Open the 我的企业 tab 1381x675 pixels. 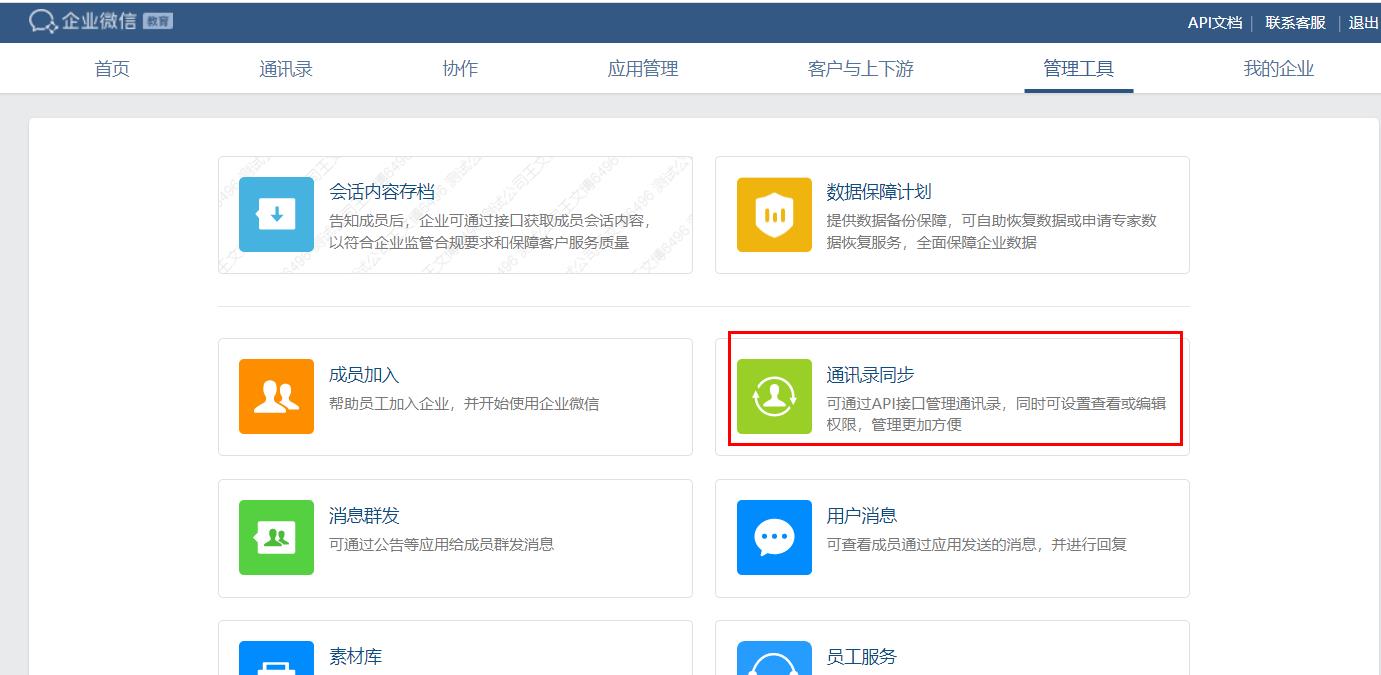[x=1278, y=69]
